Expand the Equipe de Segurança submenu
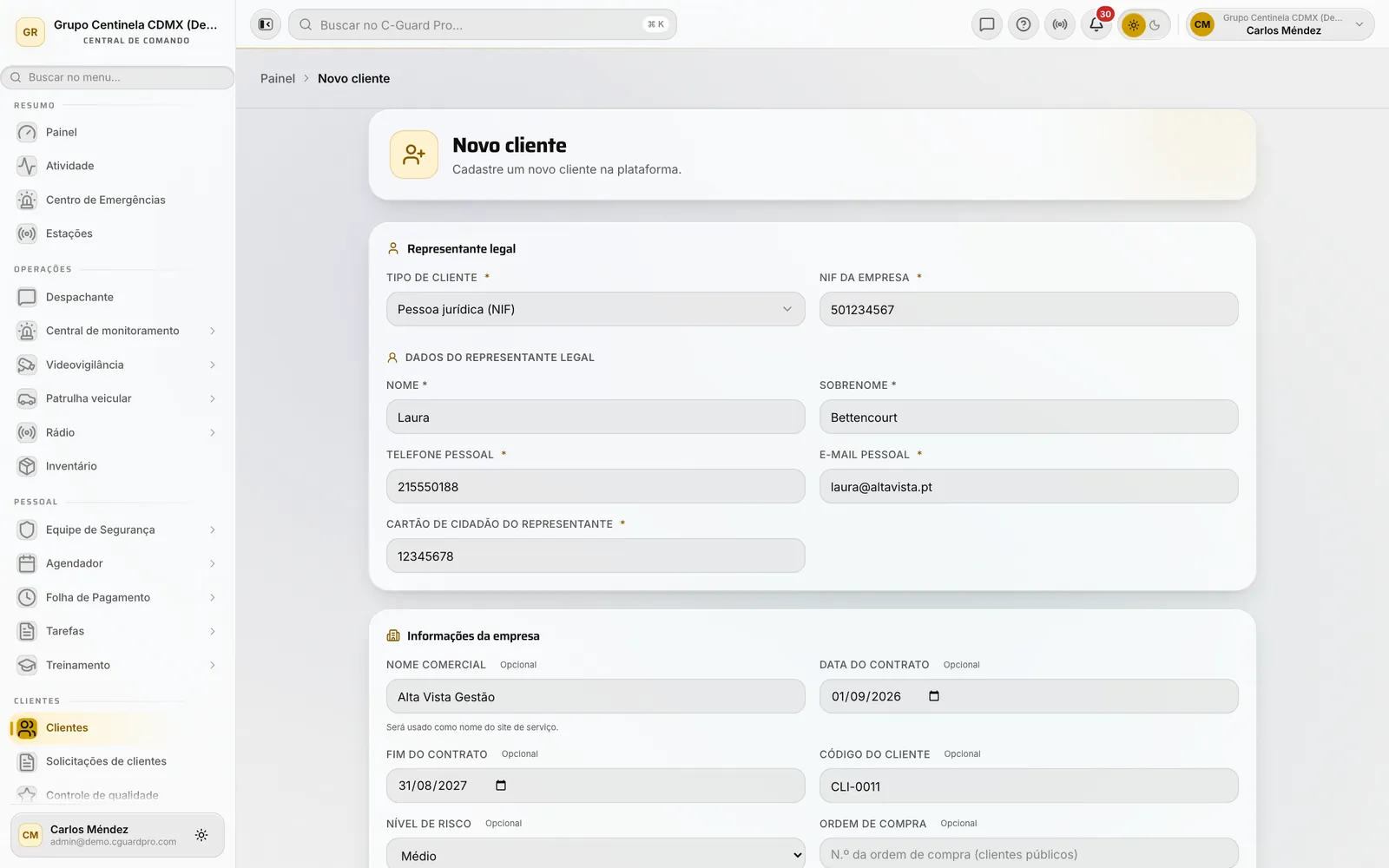This screenshot has height=868, width=1389. [x=212, y=529]
